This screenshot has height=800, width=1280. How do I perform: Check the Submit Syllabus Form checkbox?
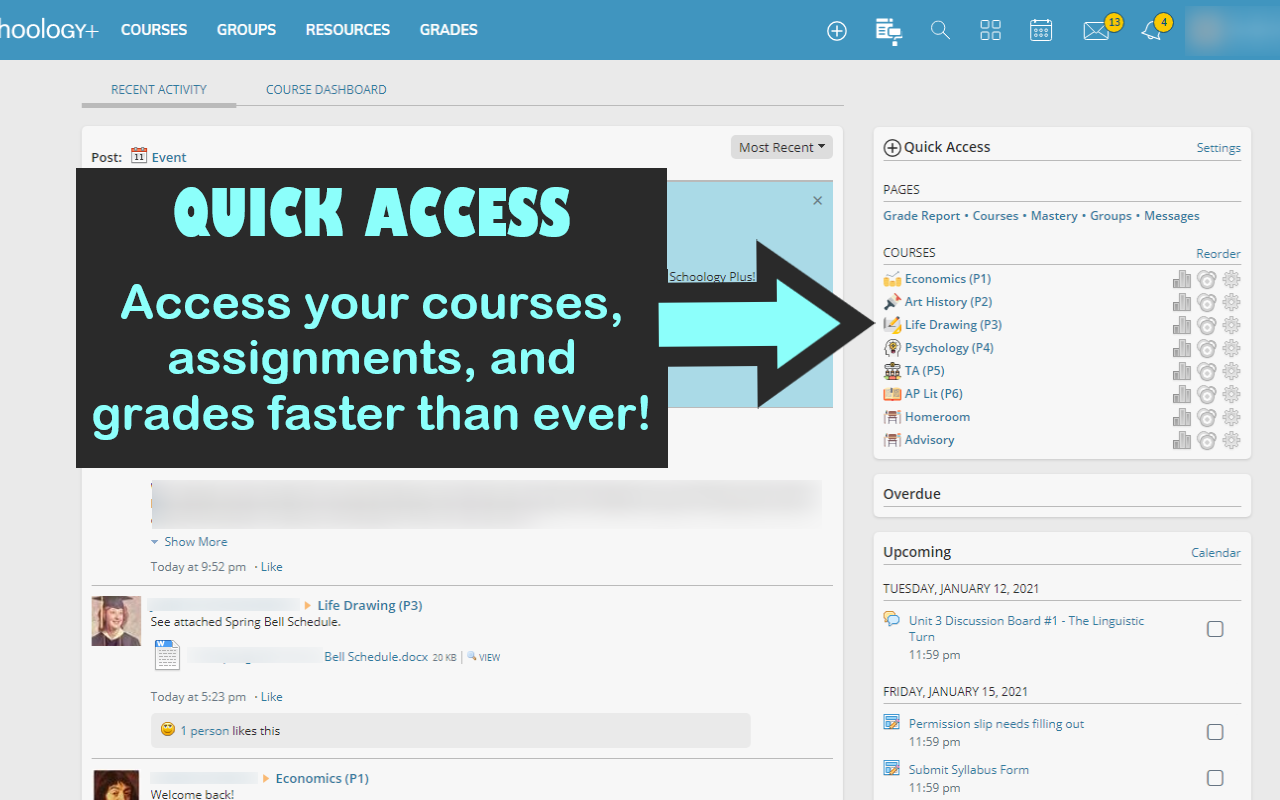1215,777
